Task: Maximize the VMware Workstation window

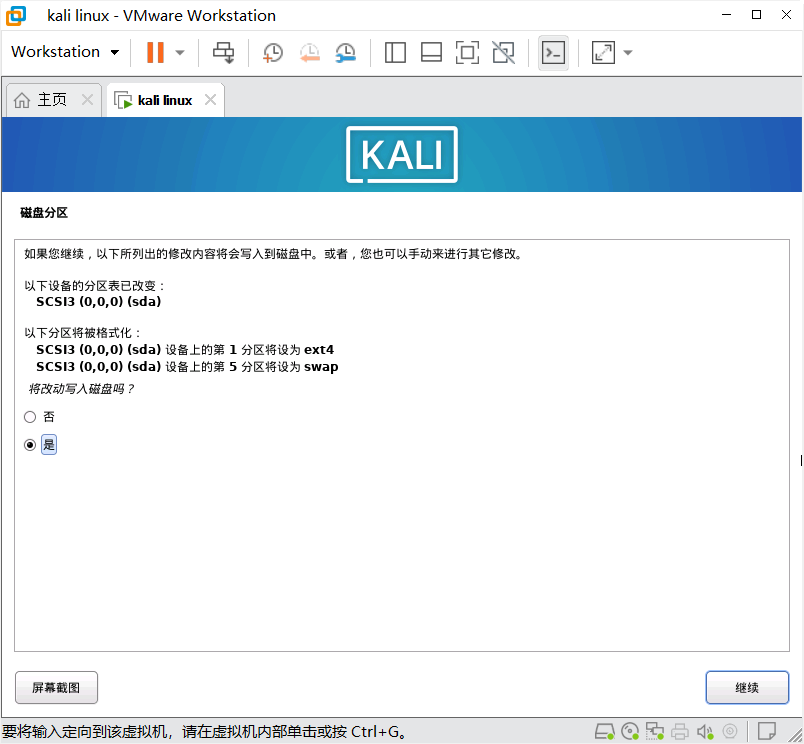Action: pos(756,15)
